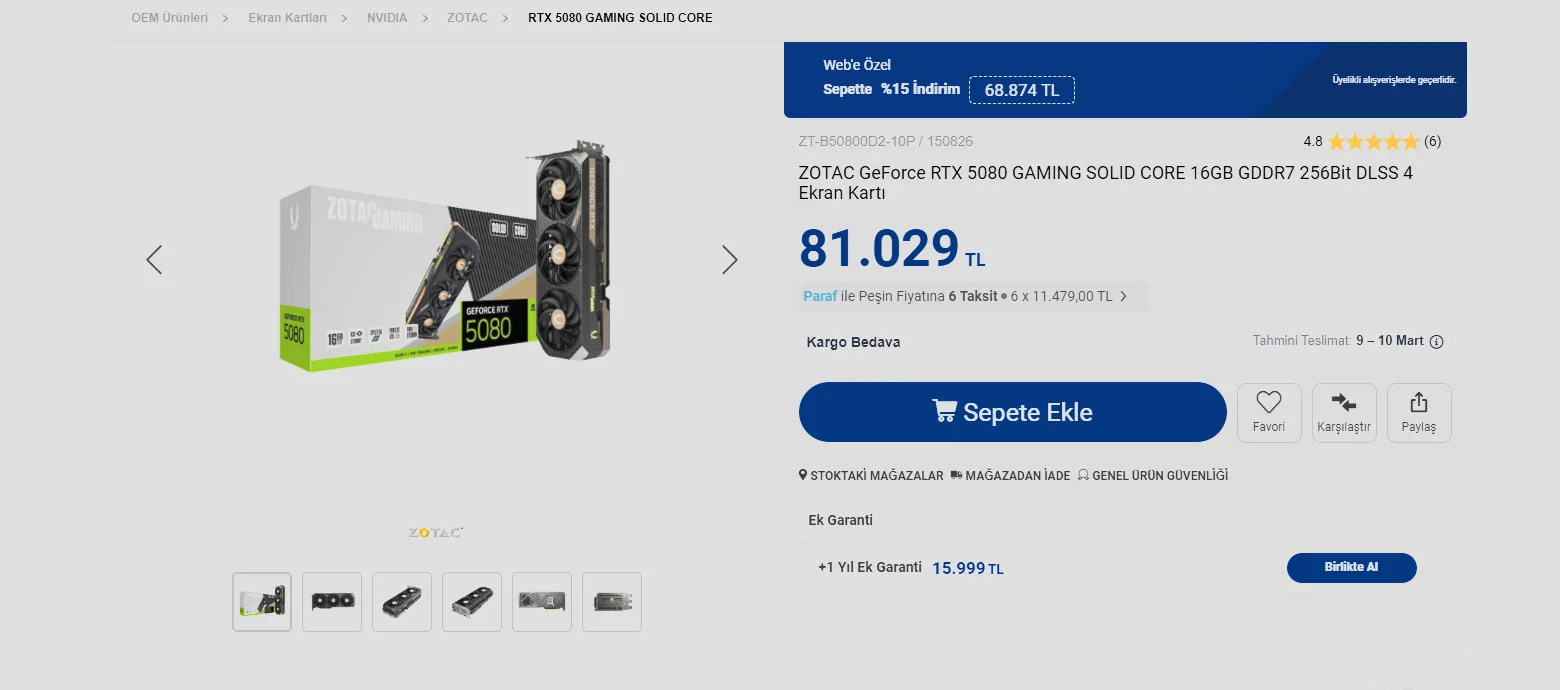Select last thumbnail showing card ports
This screenshot has height=690, width=1560.
pyautogui.click(x=612, y=602)
